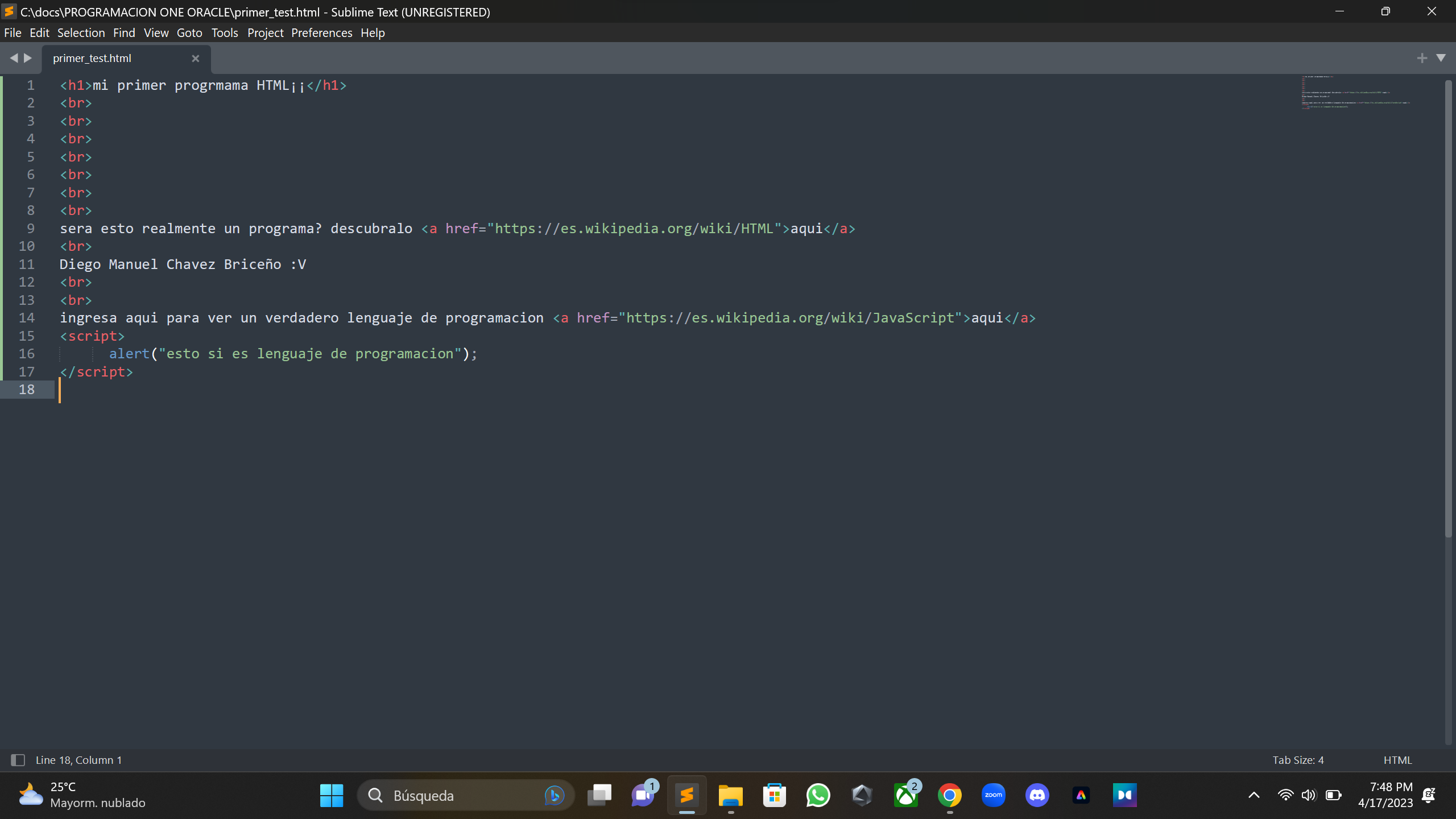
Task: Click the vertical scrollbar
Action: tap(1448, 307)
